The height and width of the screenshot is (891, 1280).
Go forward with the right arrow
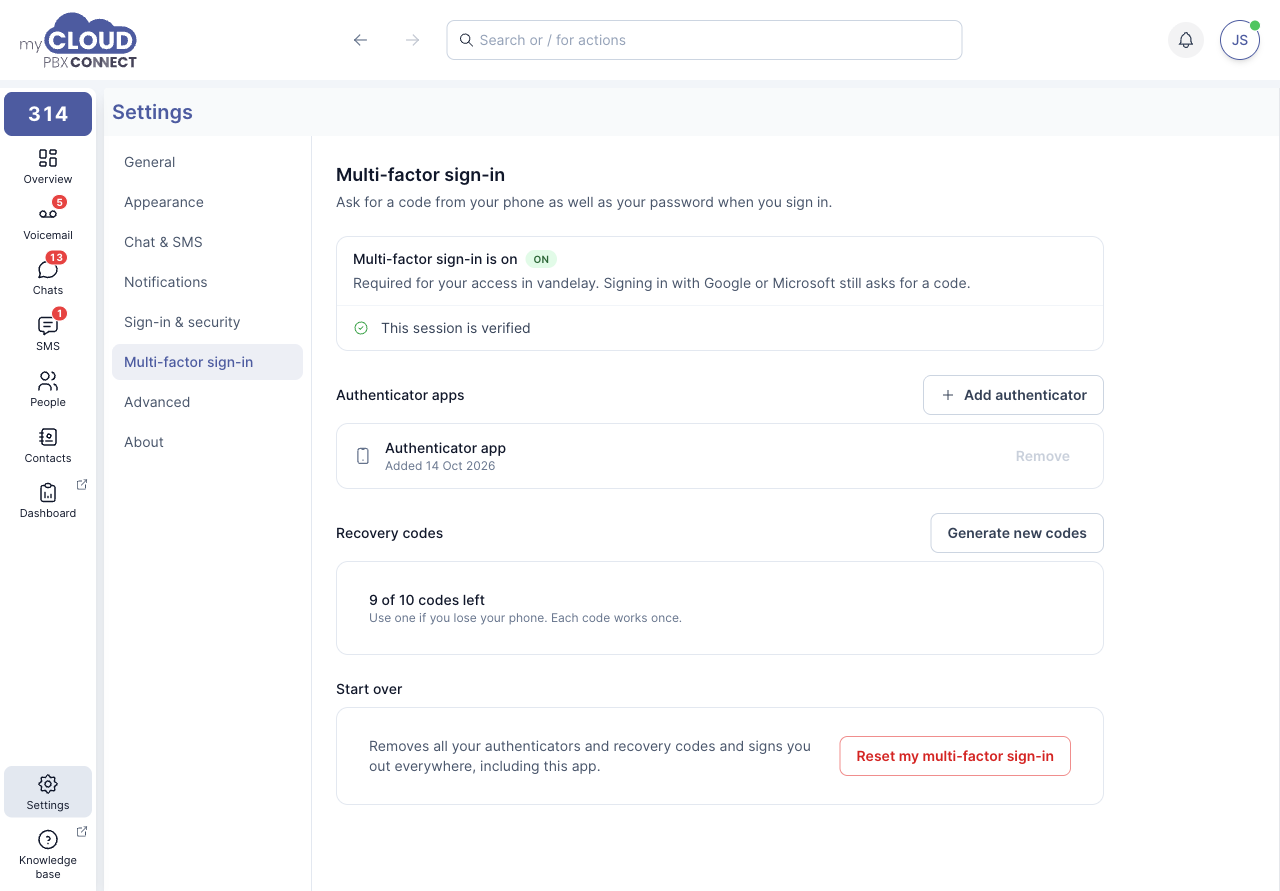(413, 40)
